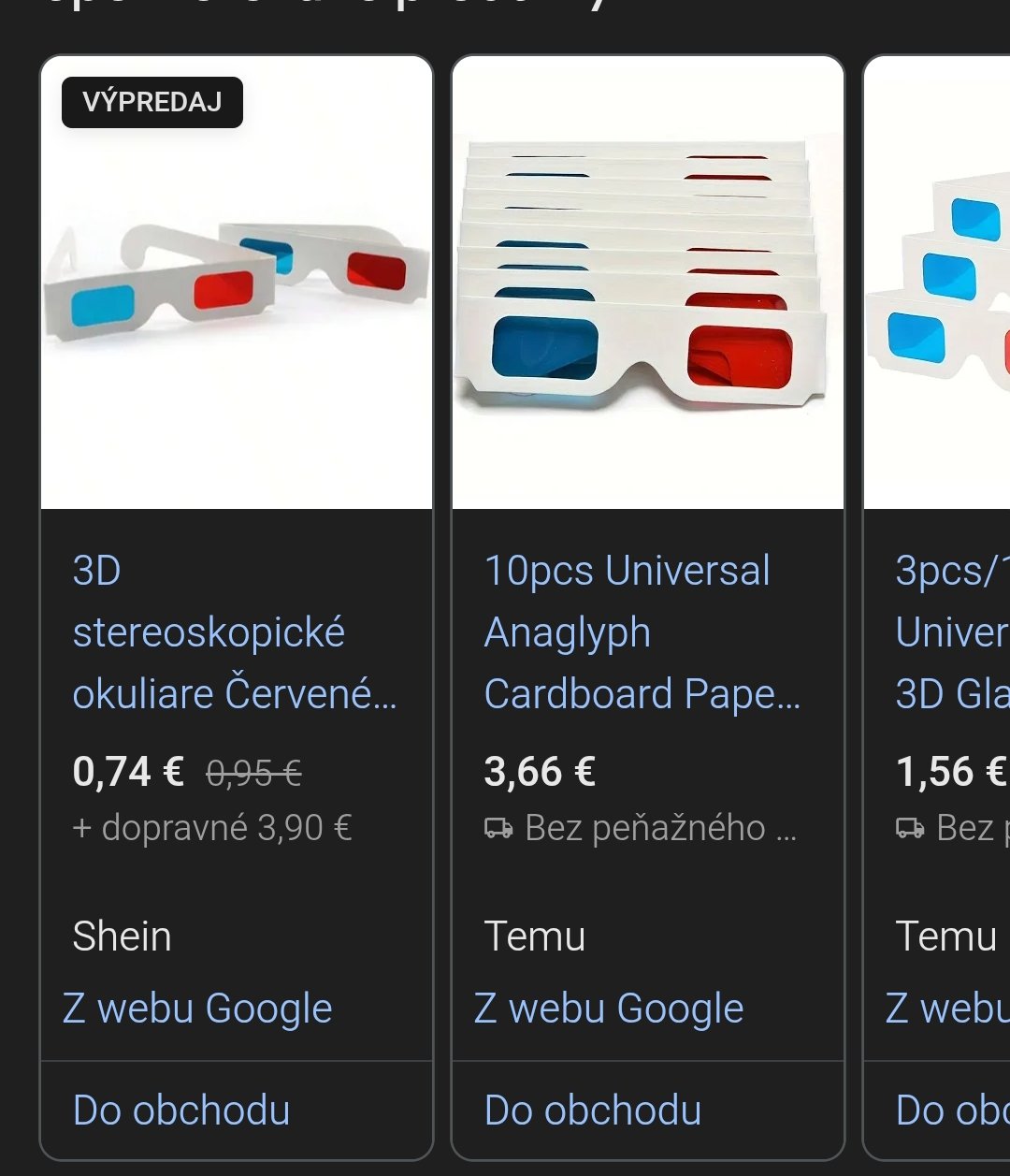Open the '3pcs' Universal 3D Glasses title link
Image resolution: width=1010 pixels, height=1176 pixels.
(x=951, y=632)
